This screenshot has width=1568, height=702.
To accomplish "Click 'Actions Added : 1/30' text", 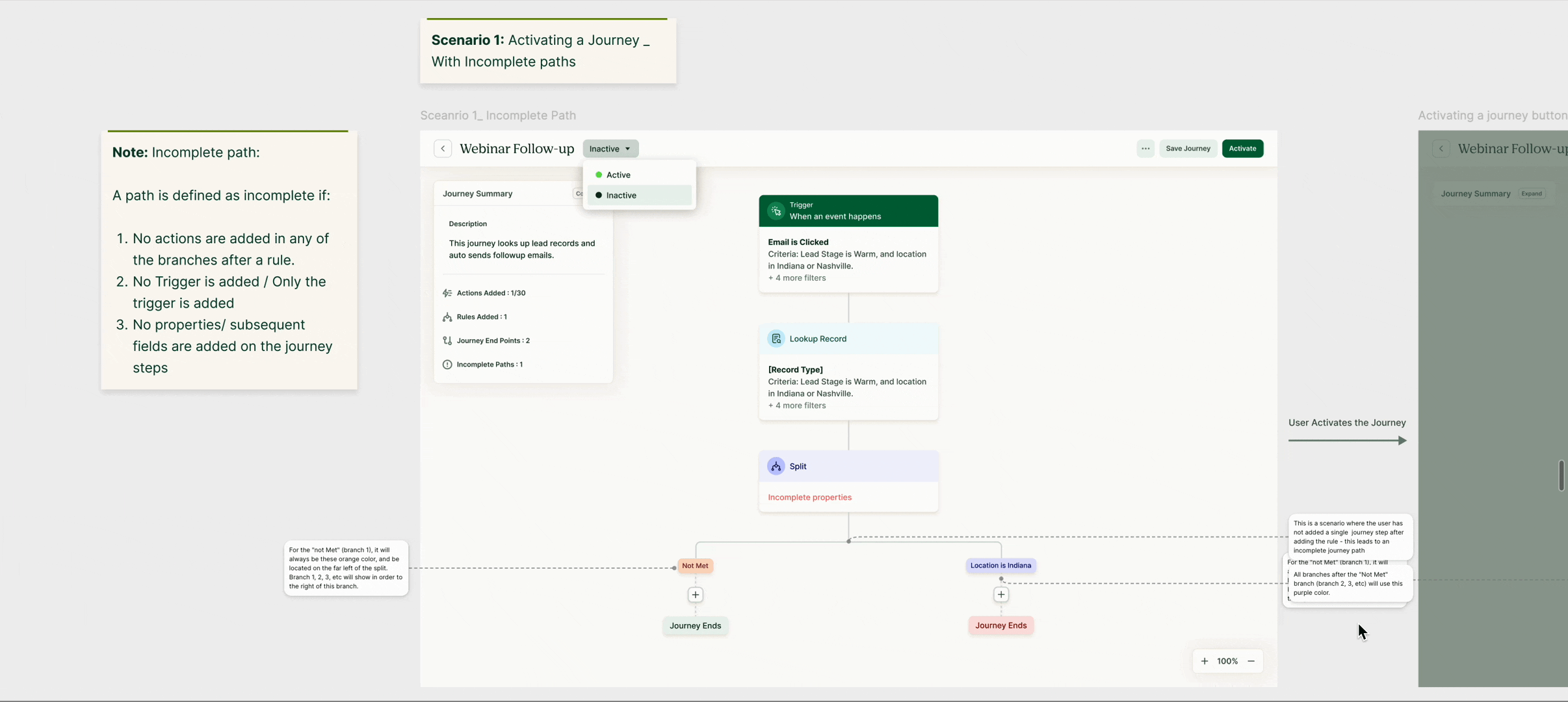I will click(491, 293).
